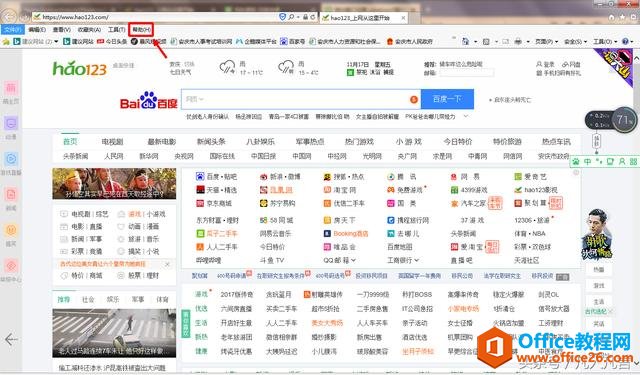Screen dimensions: 640x375
Task: Expand the print options dropdown arrow
Action: 527,42
